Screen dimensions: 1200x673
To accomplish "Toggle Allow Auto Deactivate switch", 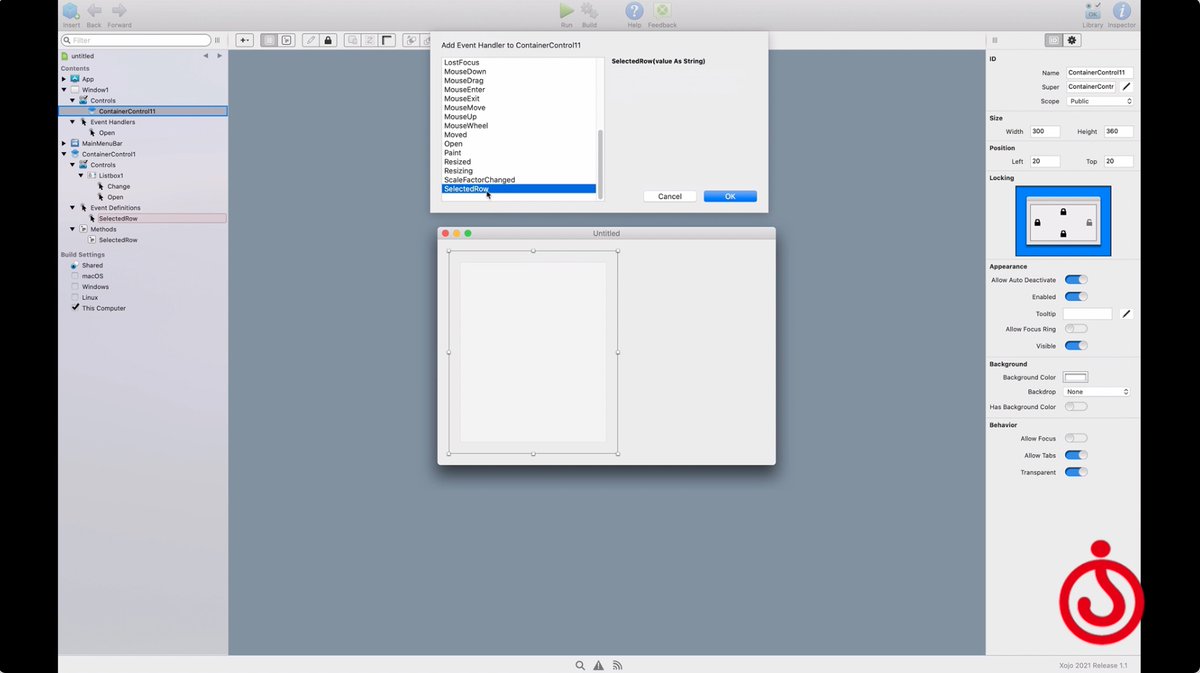I will pos(1076,280).
